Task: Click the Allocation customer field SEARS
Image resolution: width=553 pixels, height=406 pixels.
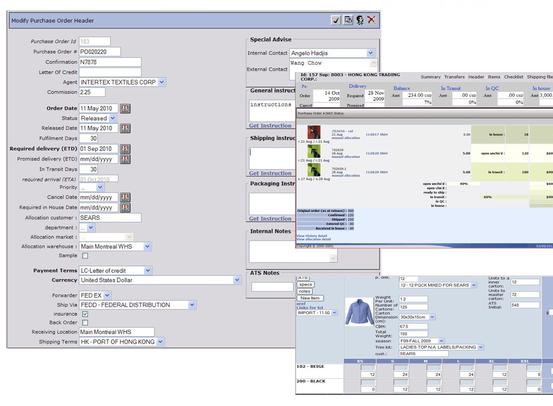Action: pos(110,218)
